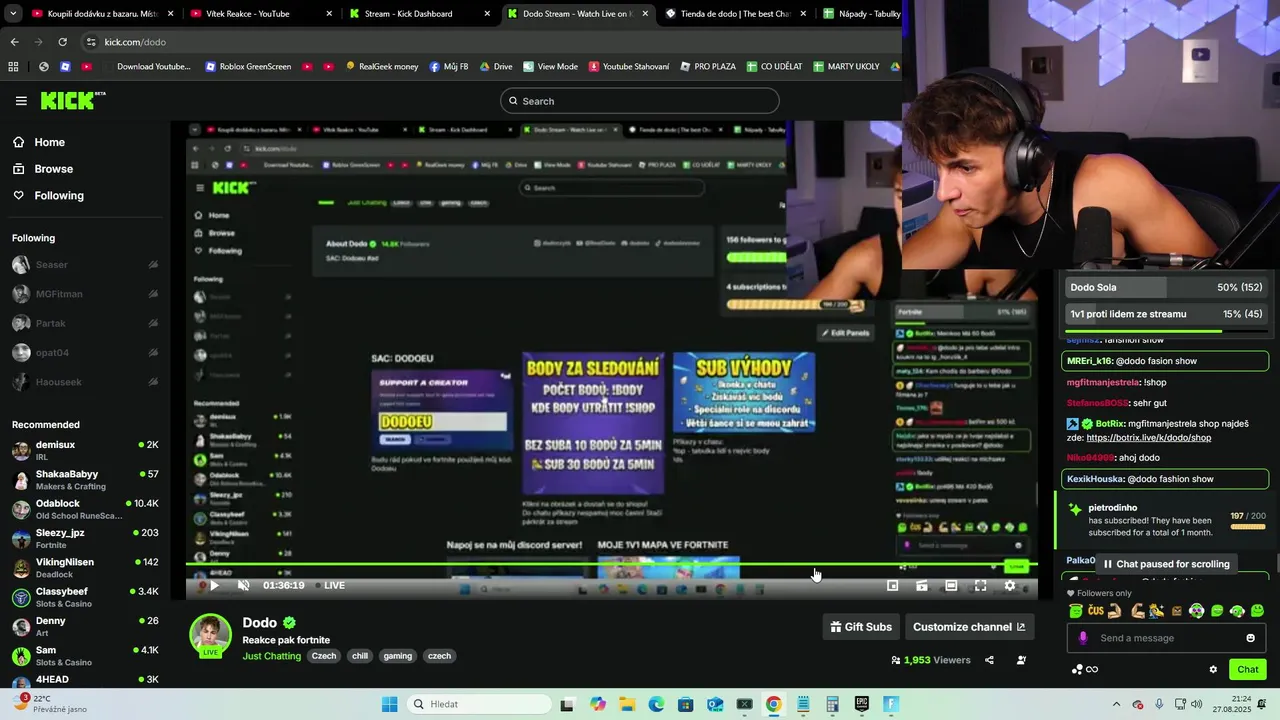
Task: Open ShakaaBabyy recommended channel
Action: (85, 480)
